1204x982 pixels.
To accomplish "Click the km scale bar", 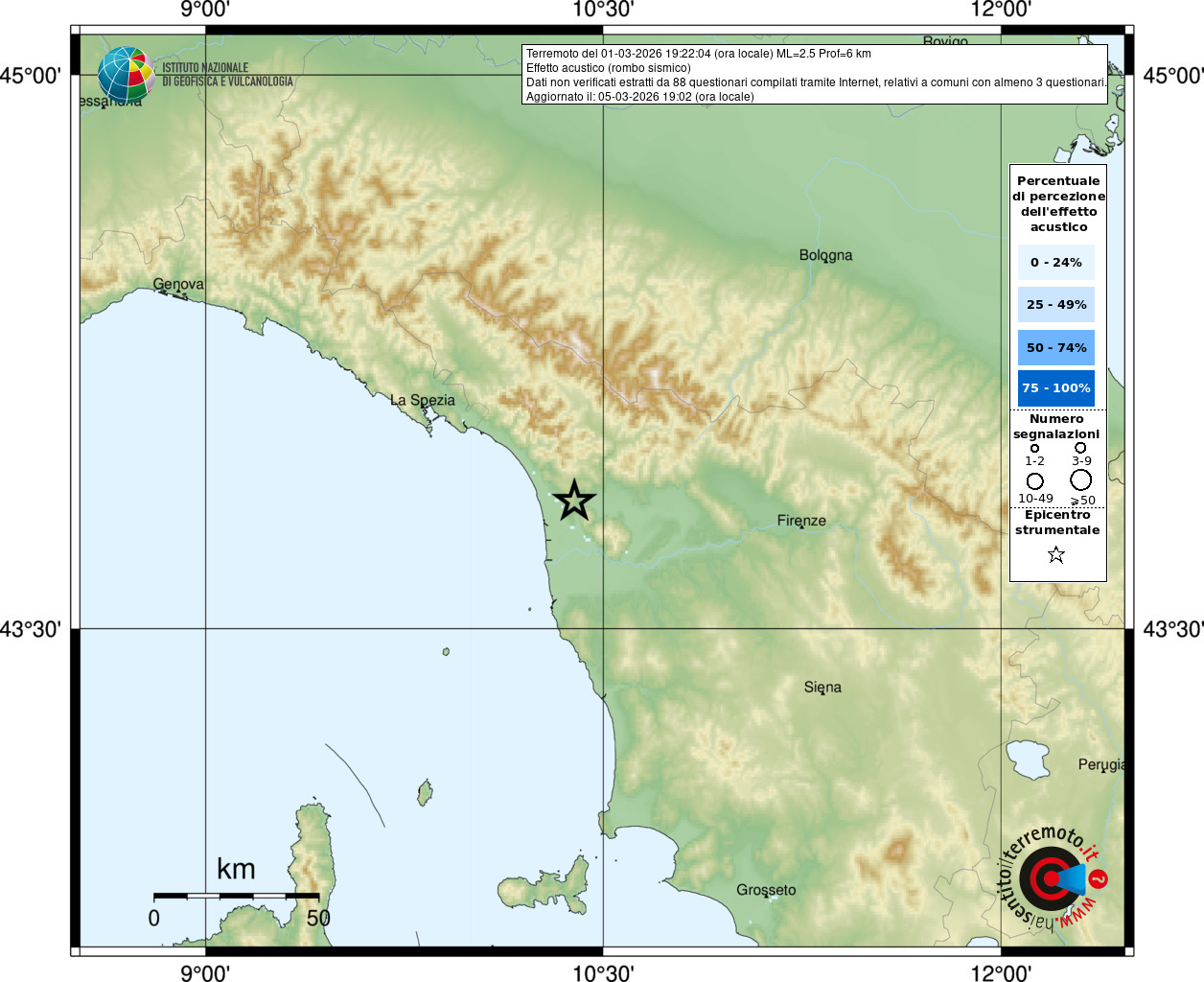I will coord(236,896).
